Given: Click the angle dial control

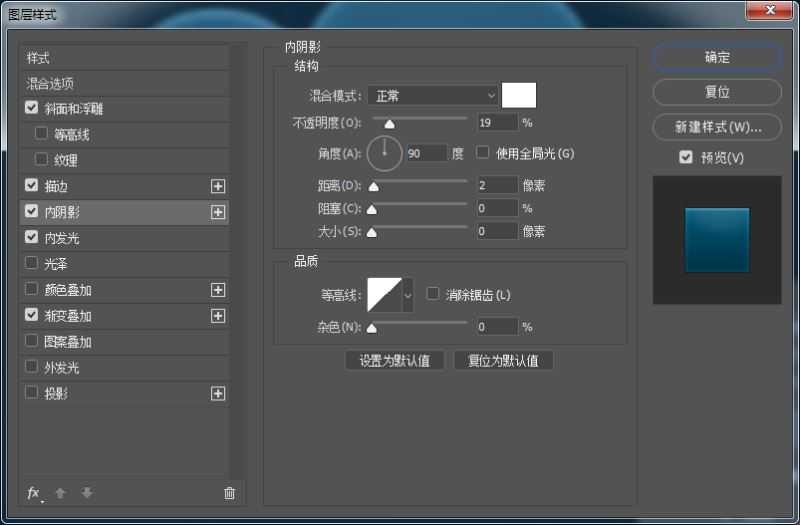Looking at the screenshot, I should 384,153.
